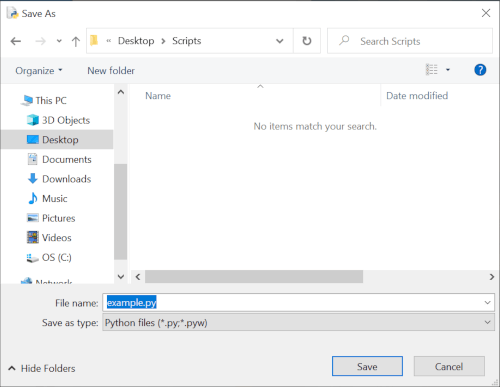Expand the address bar previous locations dropdown
This screenshot has height=387, width=500.
[280, 41]
